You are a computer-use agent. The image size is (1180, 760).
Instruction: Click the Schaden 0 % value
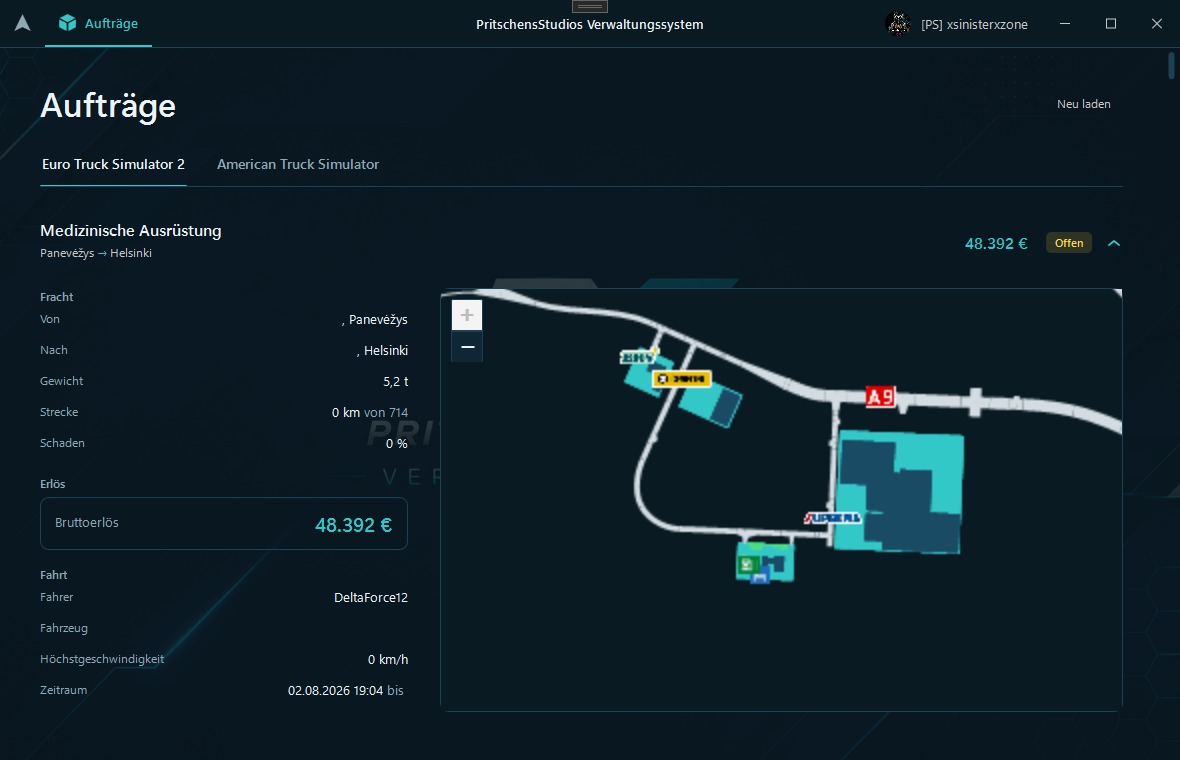(x=397, y=443)
